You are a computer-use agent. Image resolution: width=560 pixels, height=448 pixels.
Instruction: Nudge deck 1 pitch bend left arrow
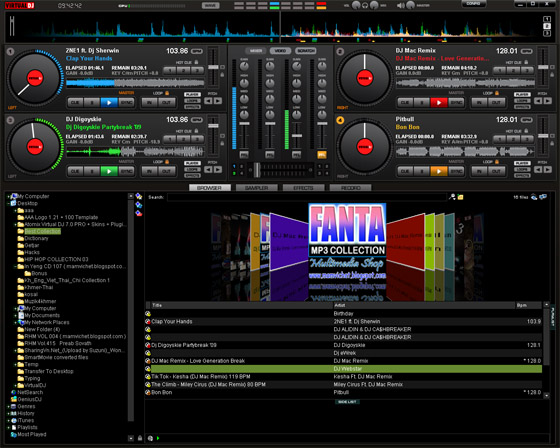[208, 101]
